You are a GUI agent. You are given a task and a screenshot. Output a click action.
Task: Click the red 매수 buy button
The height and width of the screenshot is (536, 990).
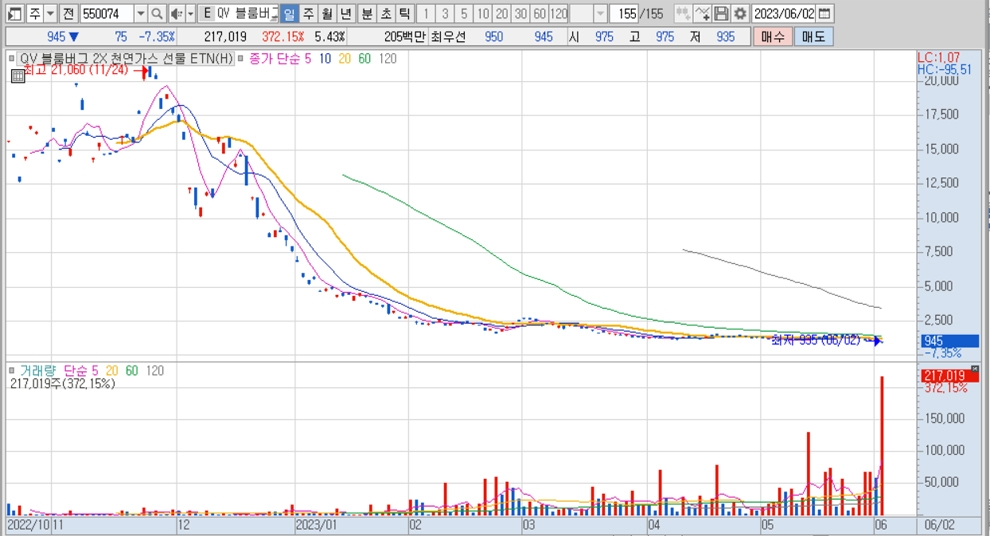(x=773, y=37)
